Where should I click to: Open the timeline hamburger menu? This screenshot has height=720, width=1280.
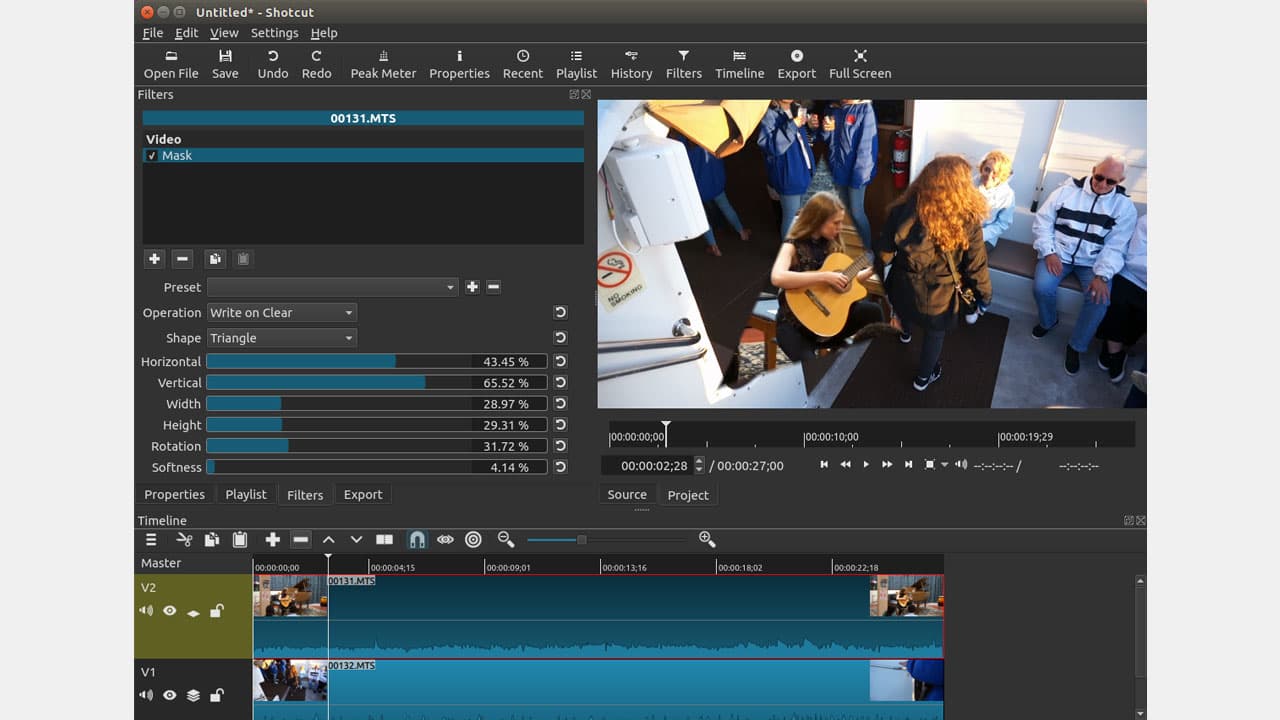tap(149, 539)
